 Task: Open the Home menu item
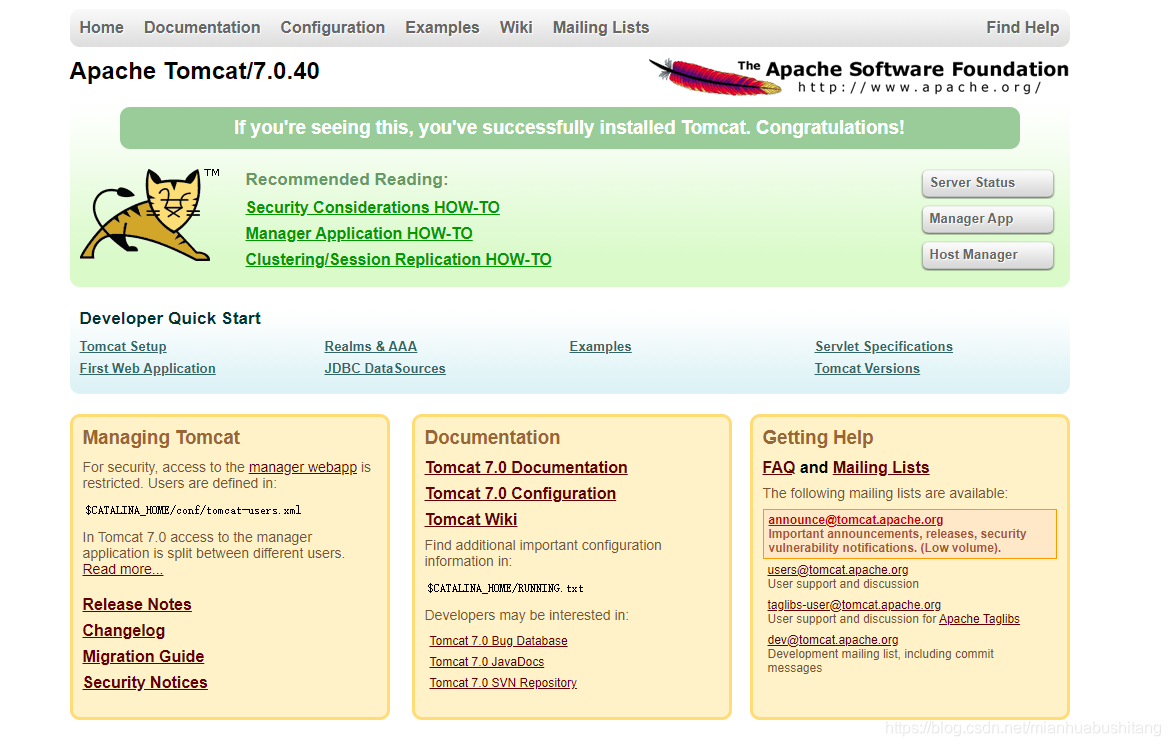101,28
